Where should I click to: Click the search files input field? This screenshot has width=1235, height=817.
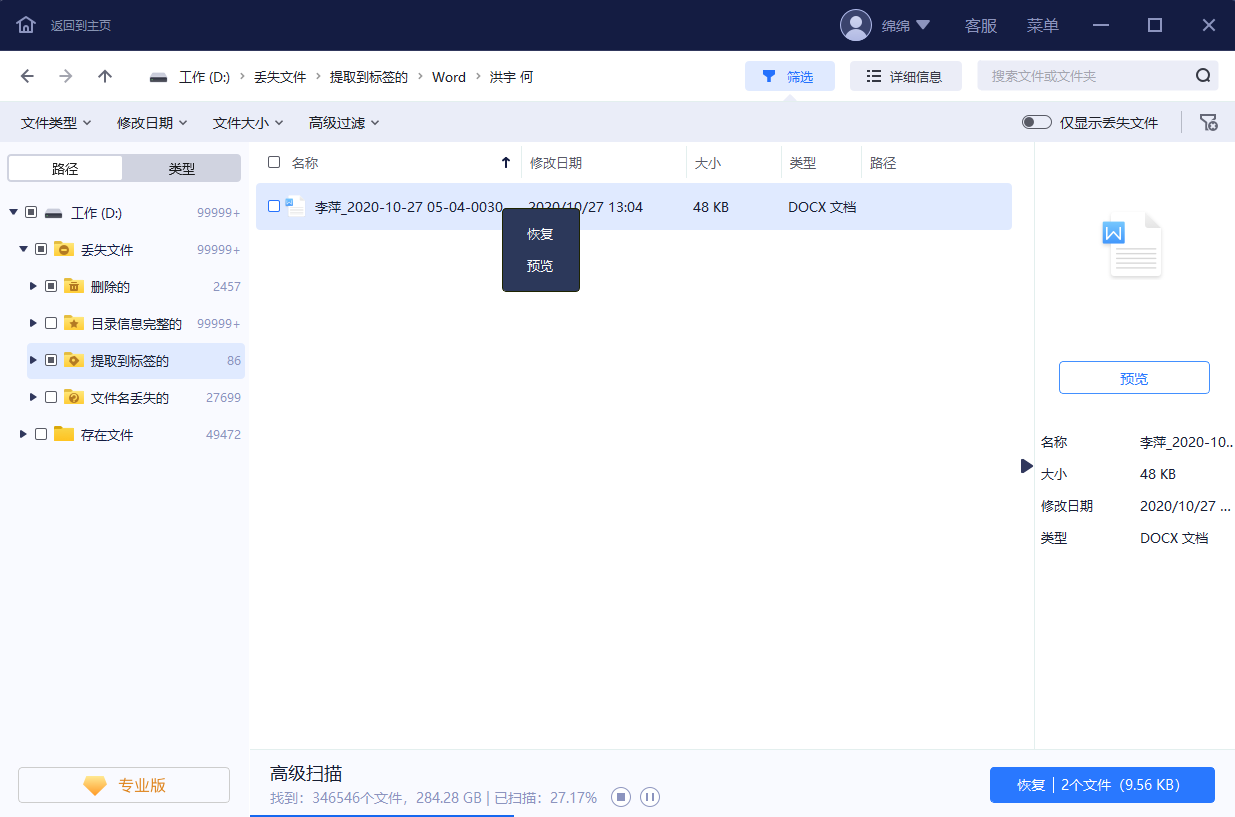pyautogui.click(x=1085, y=76)
